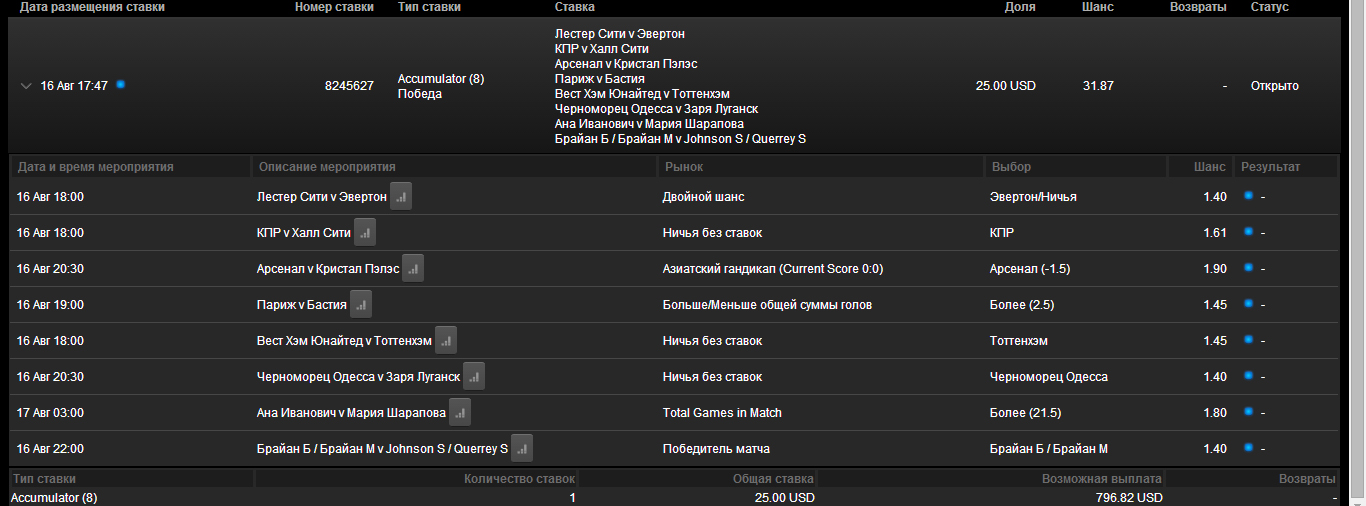Click Арсенал (-1.5) selection cell
This screenshot has width=1366, height=506.
tap(1029, 269)
